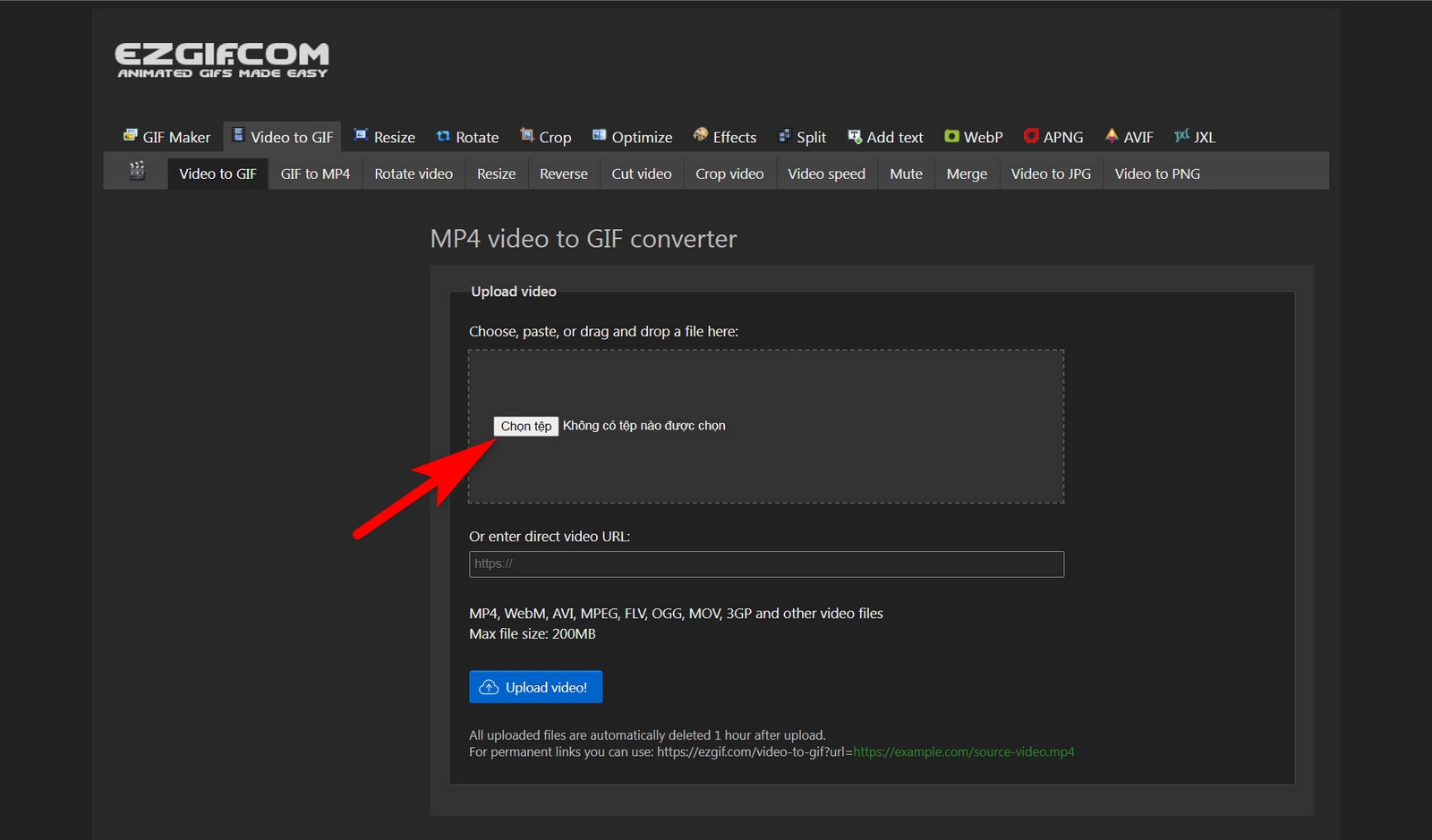Click the WebP green icon
Image resolution: width=1432 pixels, height=840 pixels.
point(951,136)
